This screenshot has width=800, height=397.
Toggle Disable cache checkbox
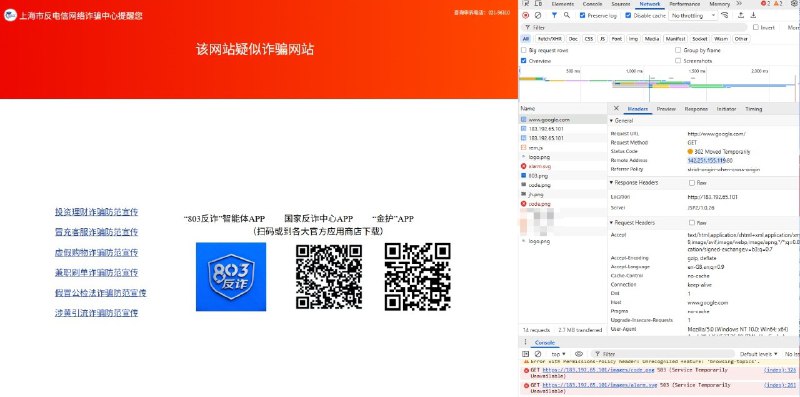[x=628, y=15]
